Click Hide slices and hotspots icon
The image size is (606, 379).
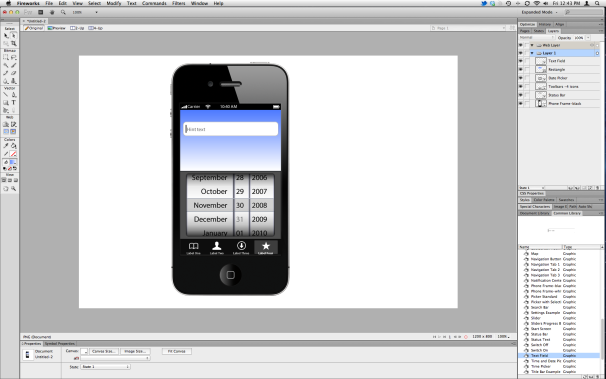6,132
